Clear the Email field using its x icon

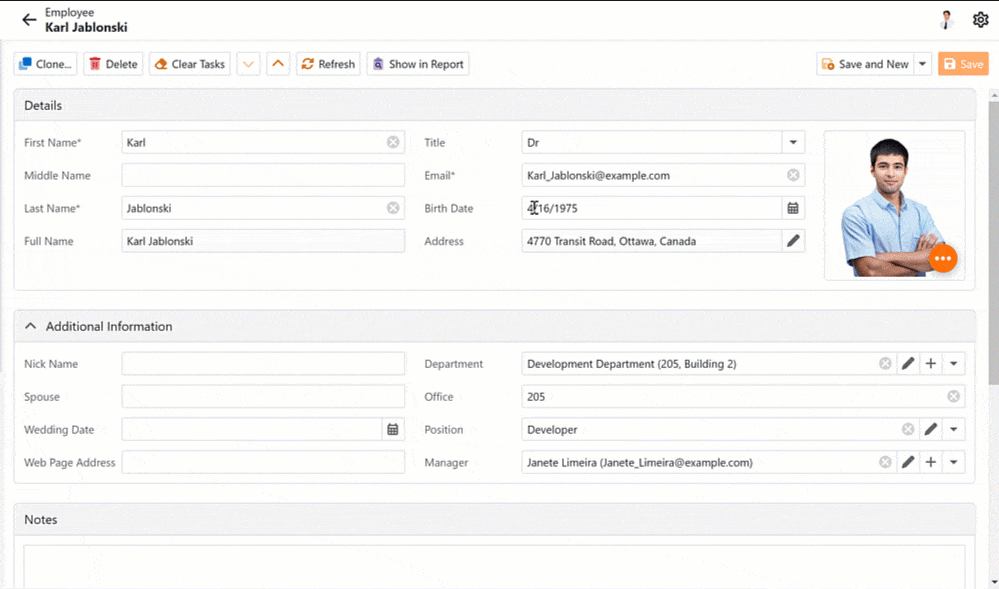[x=793, y=175]
